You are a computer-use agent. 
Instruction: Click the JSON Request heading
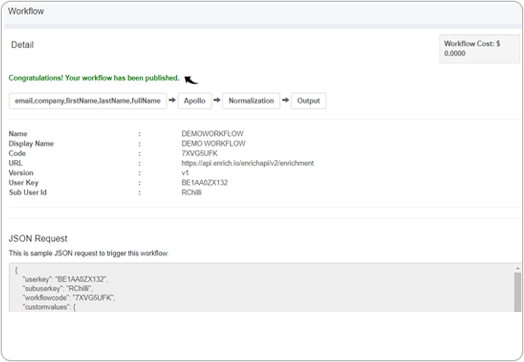[38, 238]
